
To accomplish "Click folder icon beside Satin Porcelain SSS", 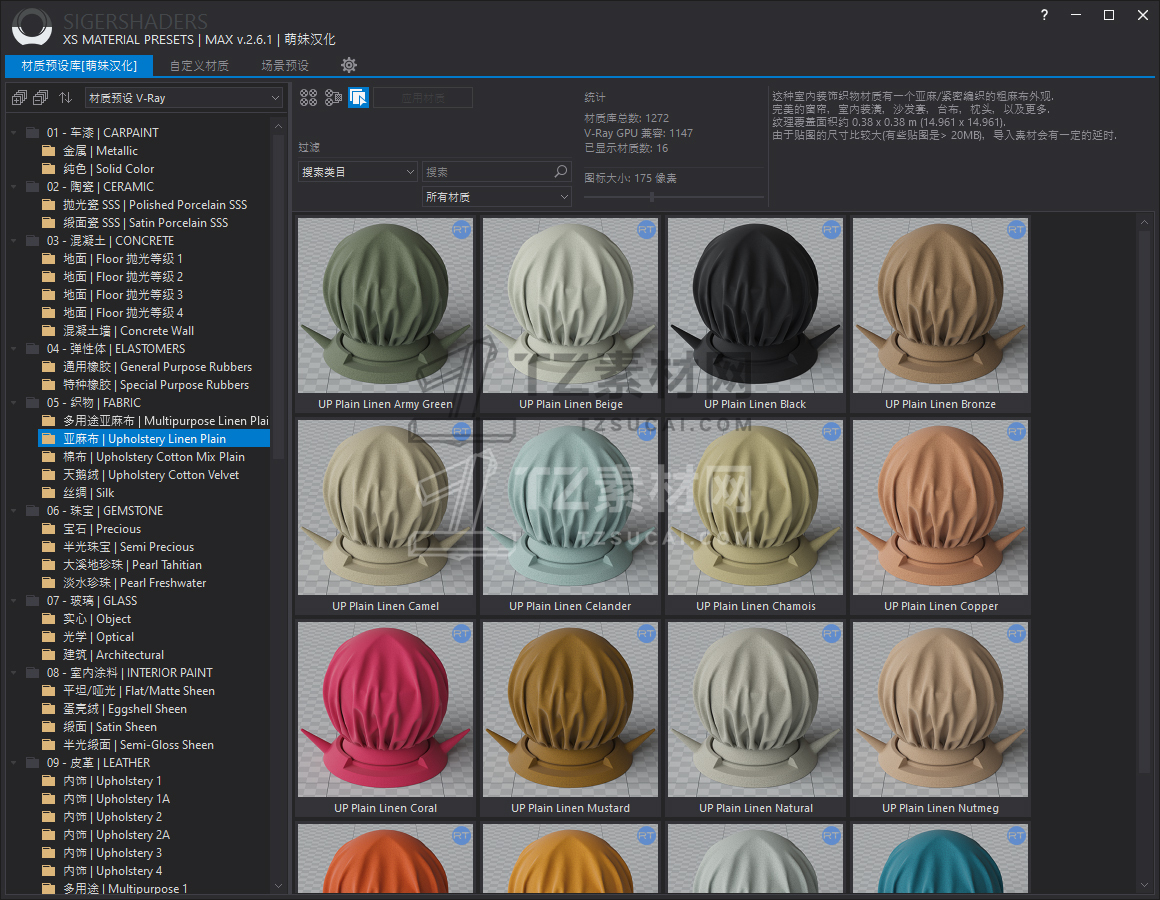I will click(49, 223).
